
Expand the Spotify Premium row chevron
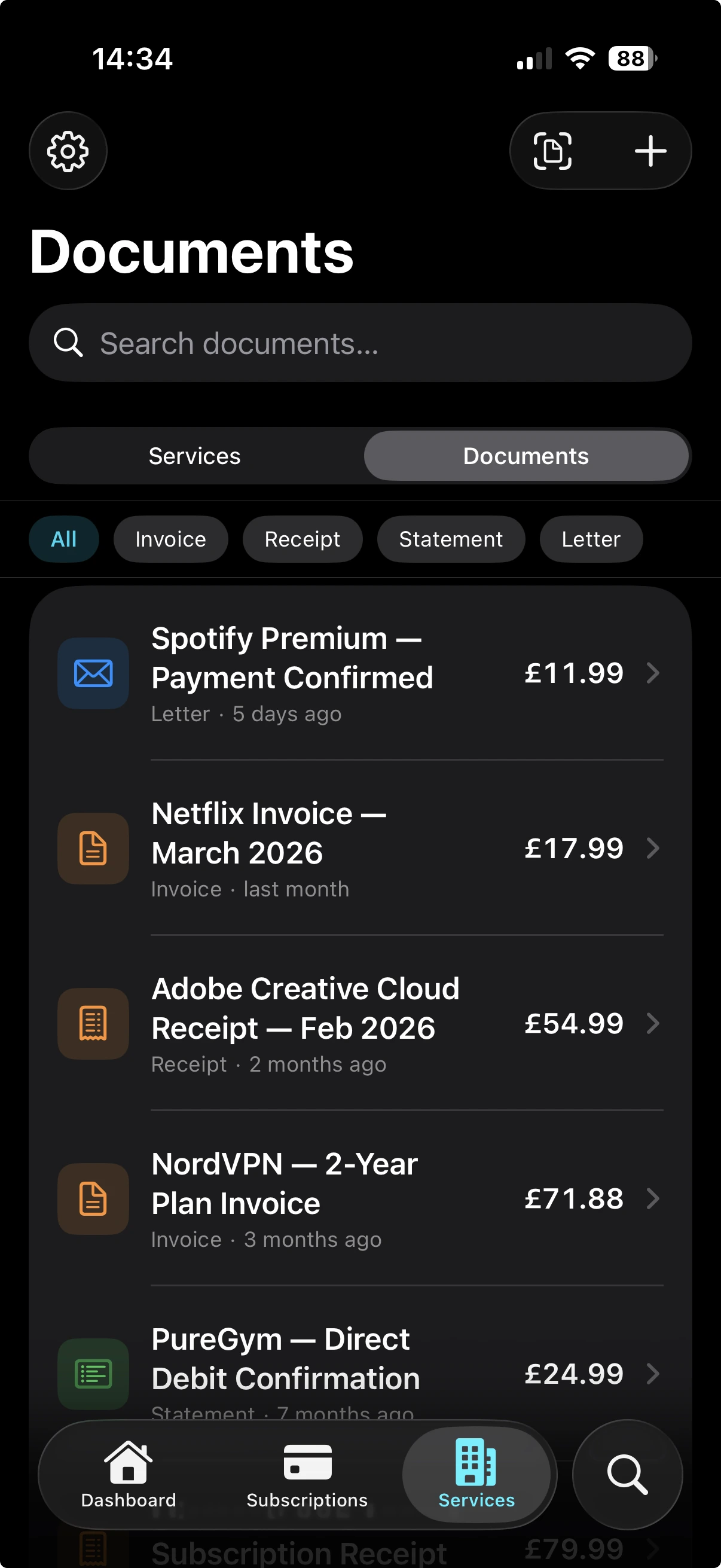(x=653, y=673)
